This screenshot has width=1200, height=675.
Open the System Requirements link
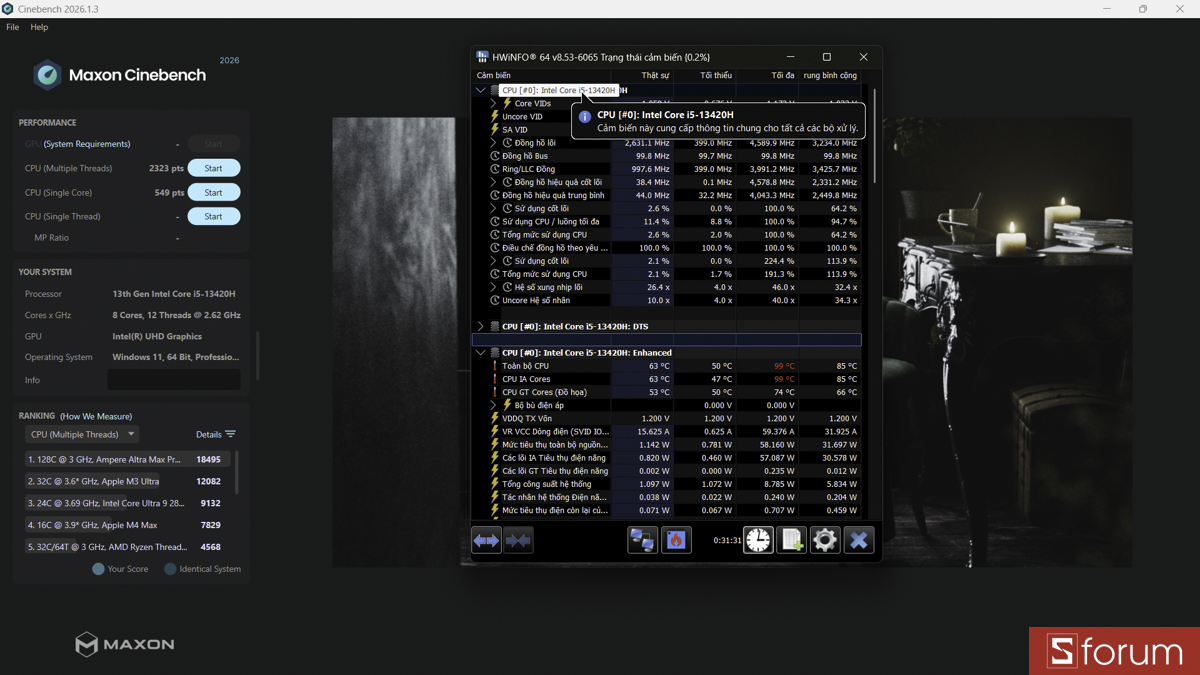(x=87, y=144)
